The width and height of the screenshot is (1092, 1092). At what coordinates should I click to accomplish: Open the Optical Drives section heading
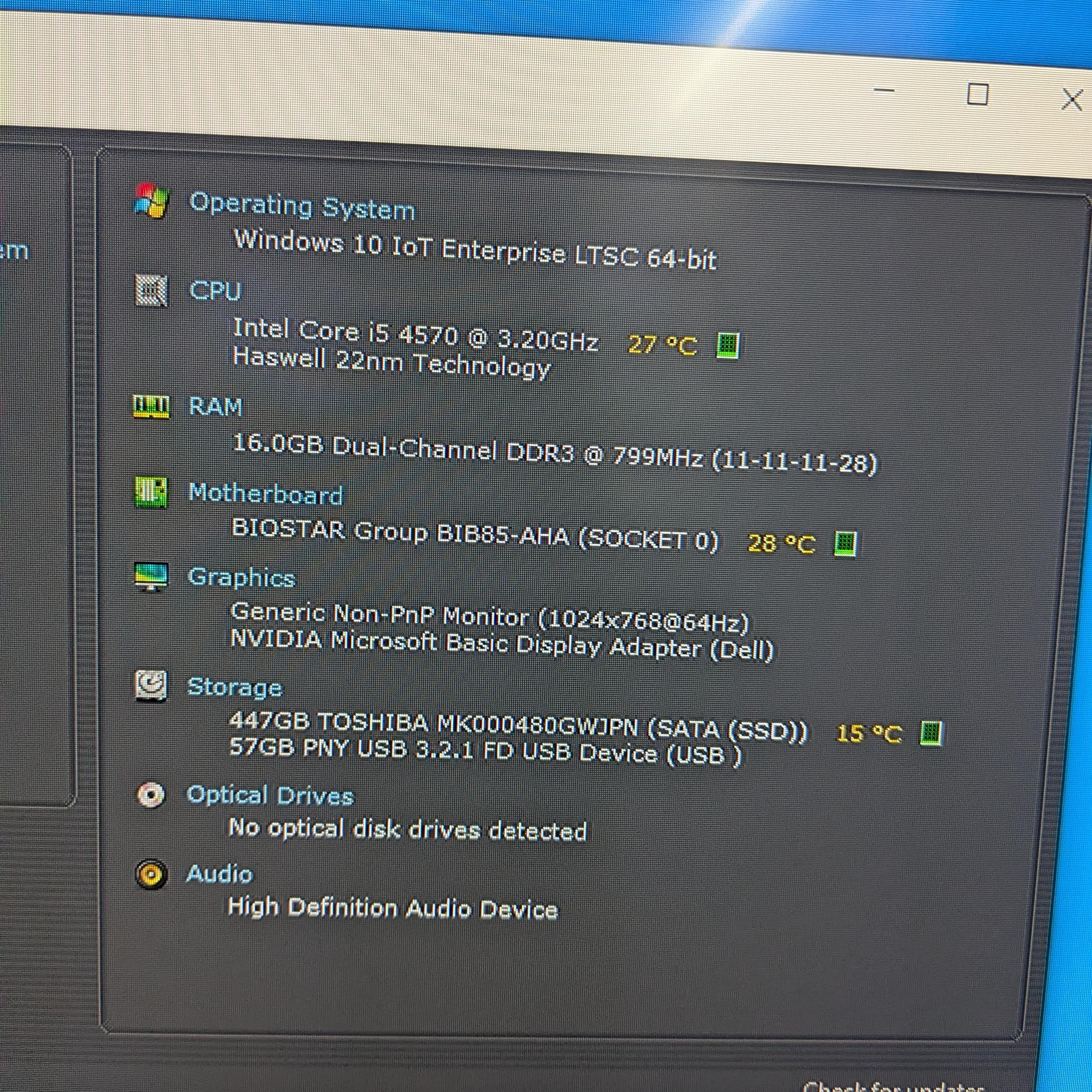(270, 795)
